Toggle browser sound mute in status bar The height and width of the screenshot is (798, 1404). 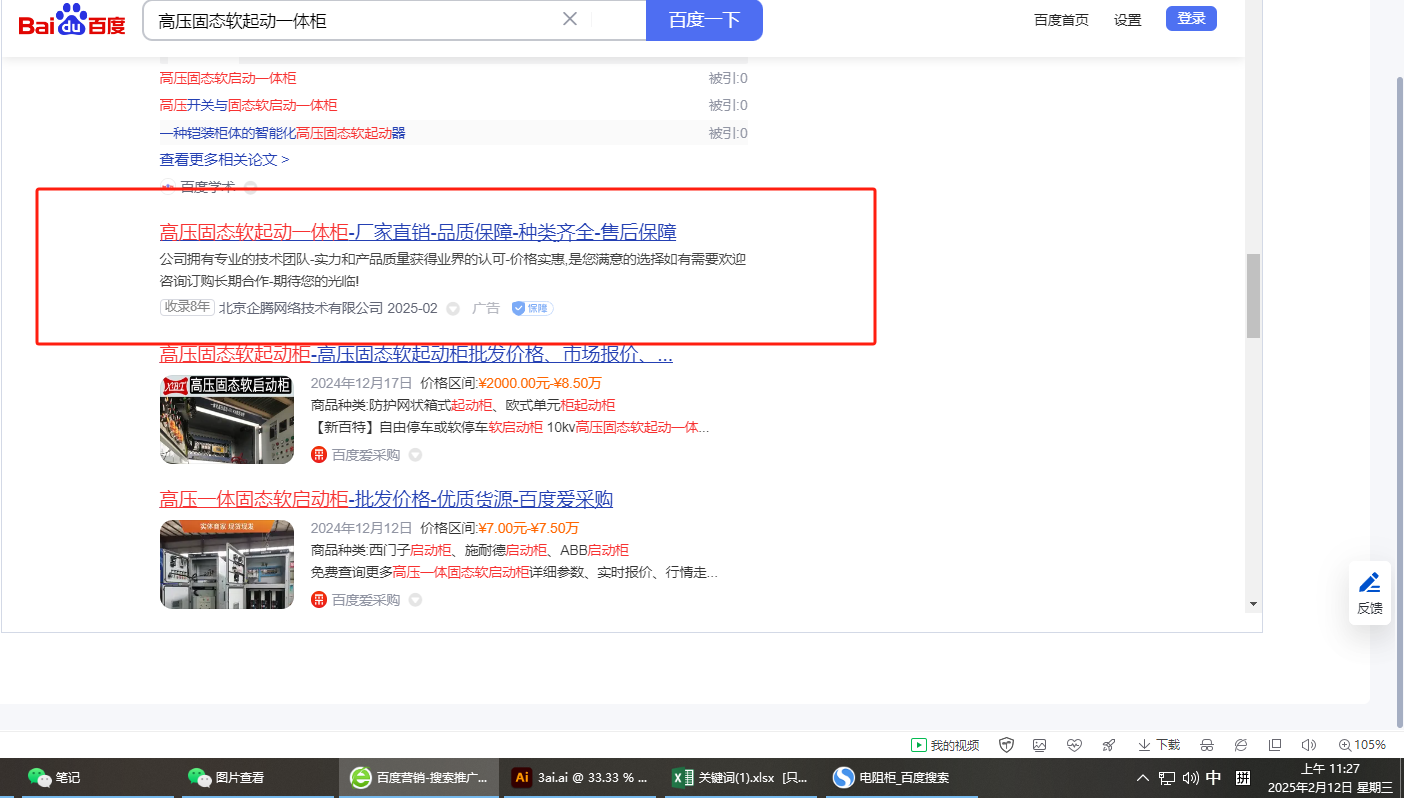pos(1308,745)
